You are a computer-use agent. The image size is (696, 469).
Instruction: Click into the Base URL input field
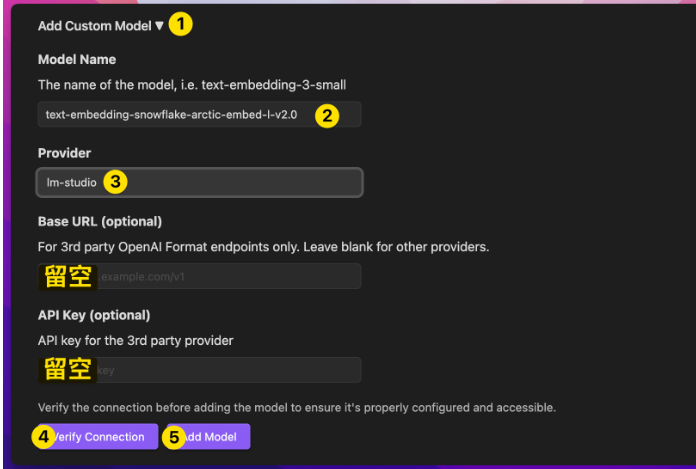click(x=228, y=276)
